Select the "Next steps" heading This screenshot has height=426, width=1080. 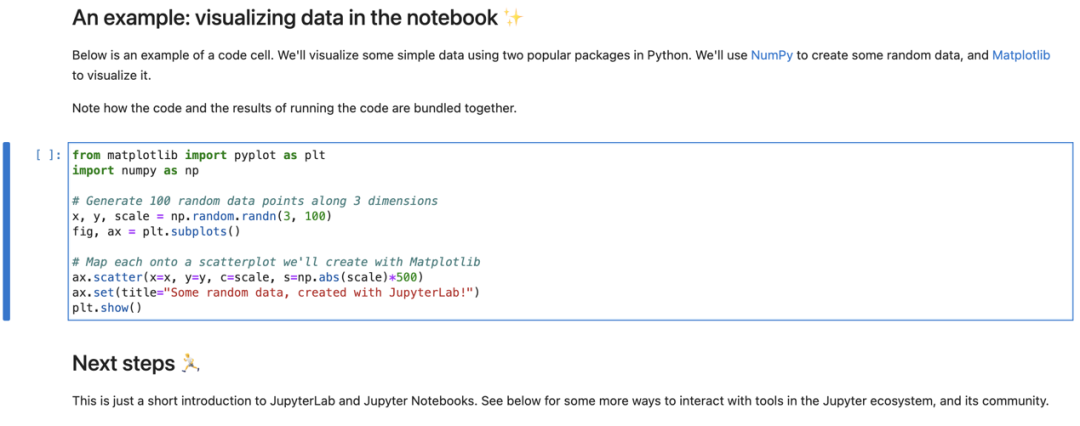[123, 364]
